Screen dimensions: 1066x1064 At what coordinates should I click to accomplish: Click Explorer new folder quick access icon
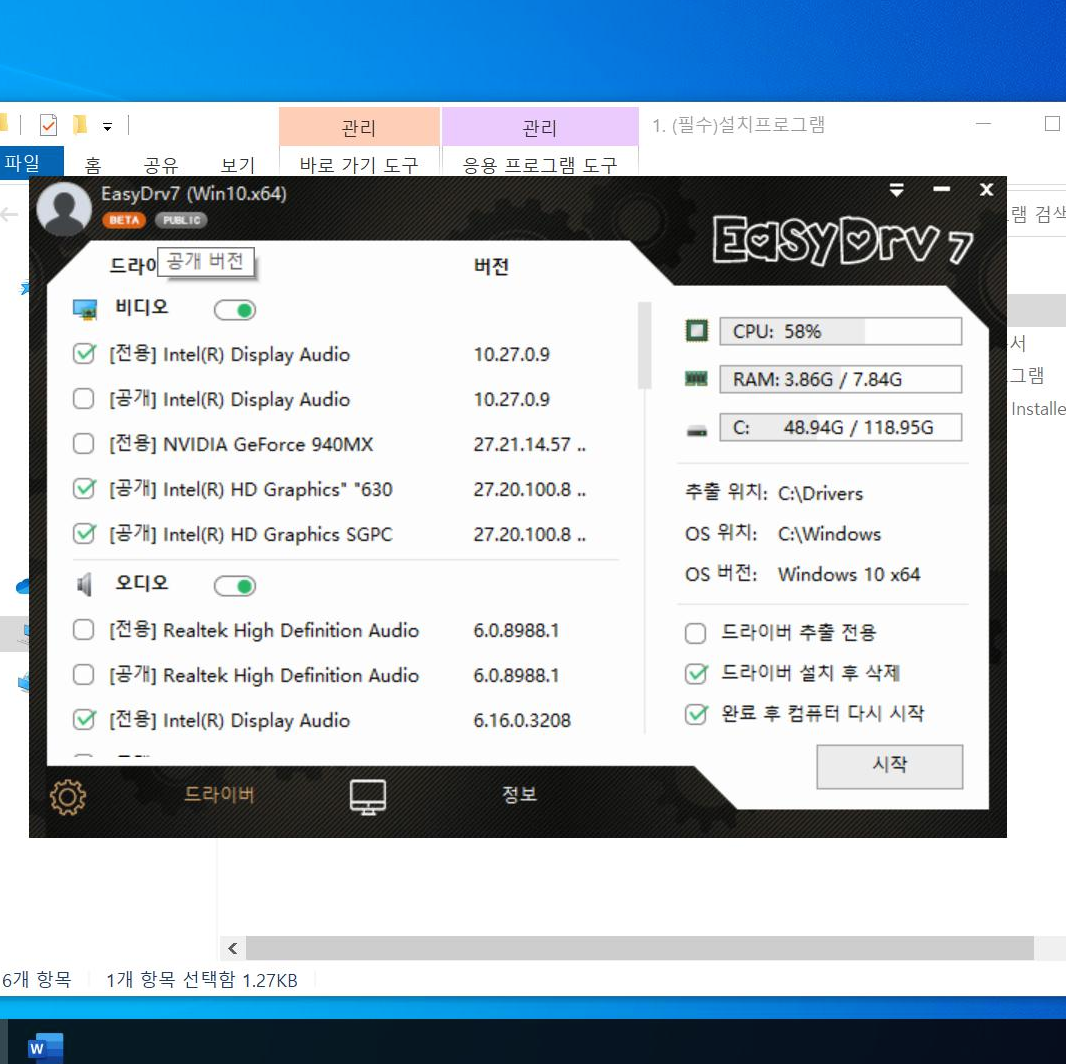tap(80, 125)
